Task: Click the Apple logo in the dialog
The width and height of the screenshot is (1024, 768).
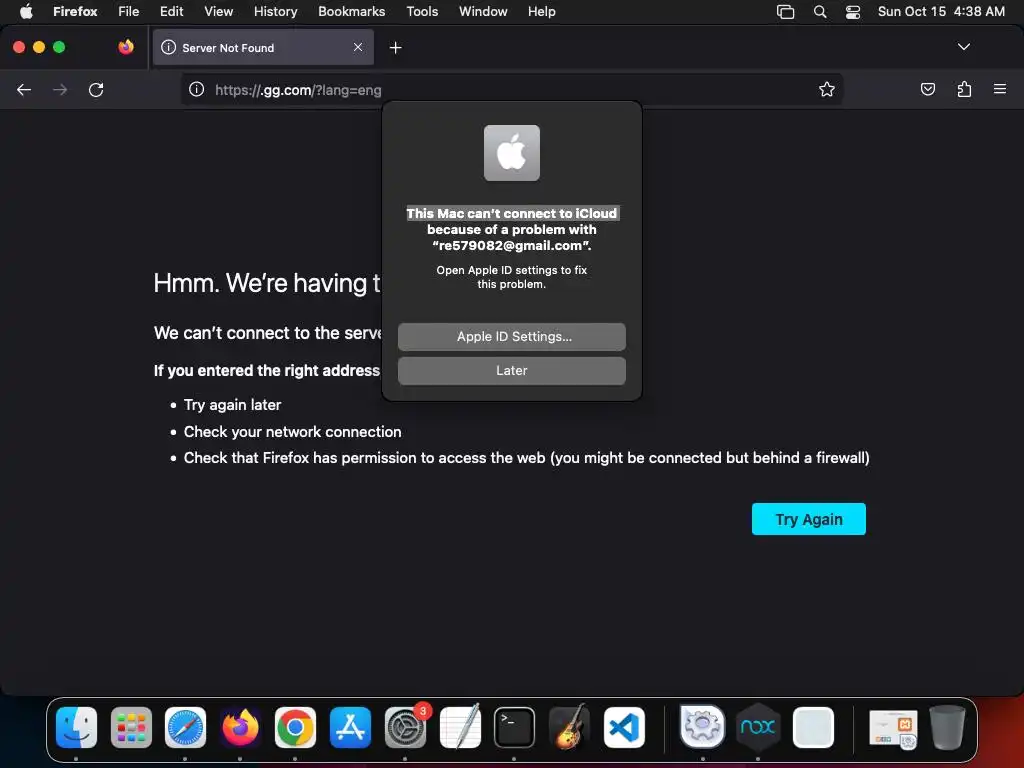Action: [x=512, y=153]
